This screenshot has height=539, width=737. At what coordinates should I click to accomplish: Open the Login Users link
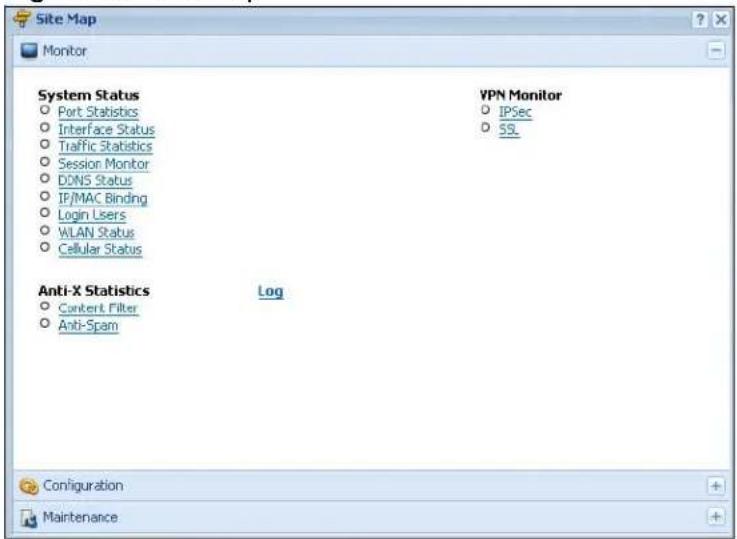tap(92, 215)
